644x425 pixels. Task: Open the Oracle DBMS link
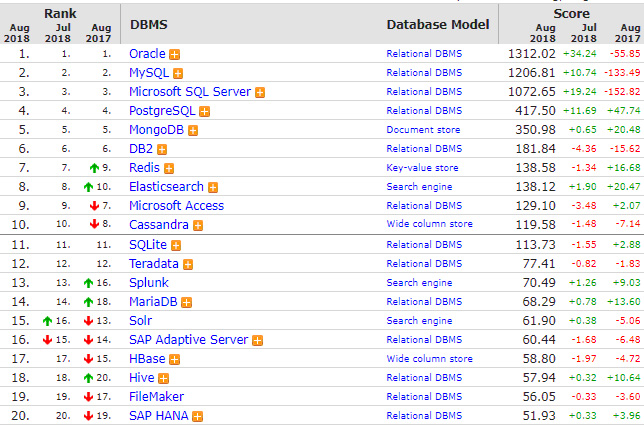147,54
